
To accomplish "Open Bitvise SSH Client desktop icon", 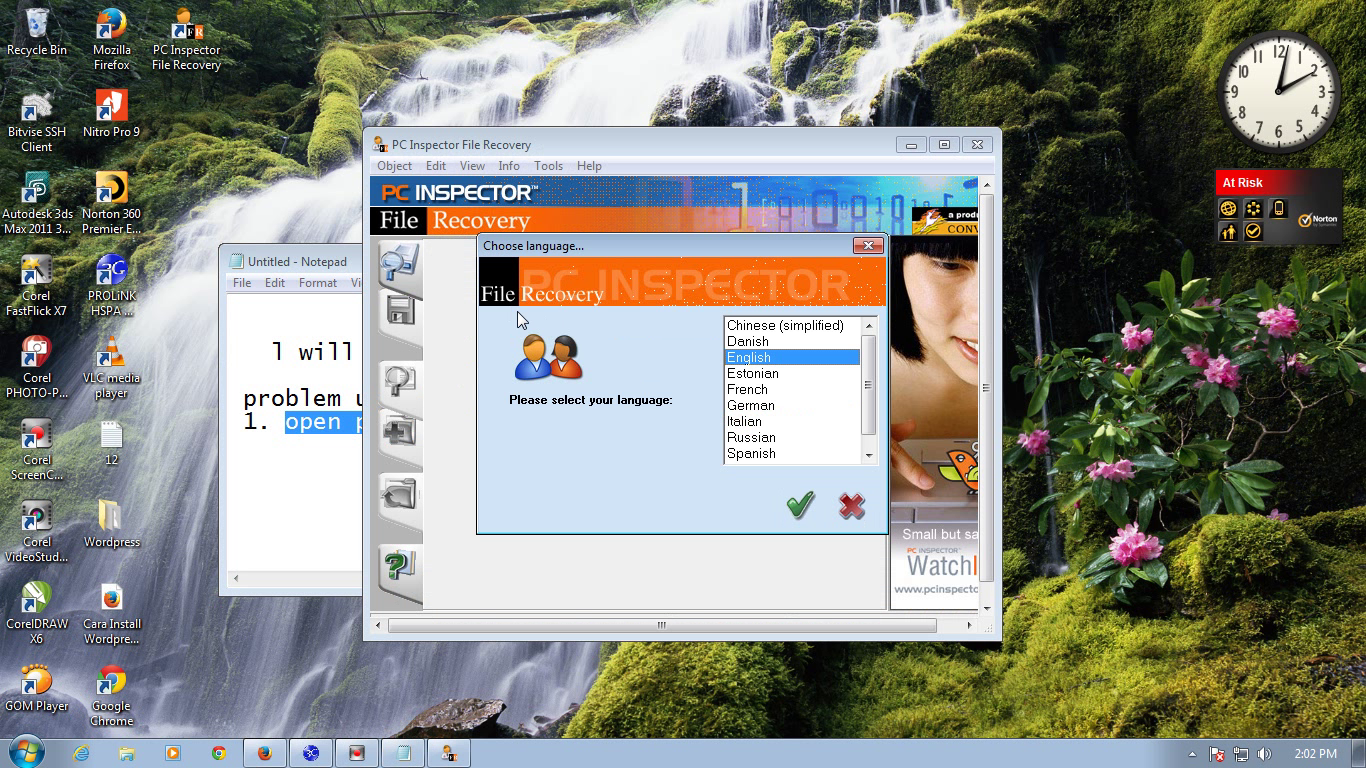I will click(x=37, y=122).
